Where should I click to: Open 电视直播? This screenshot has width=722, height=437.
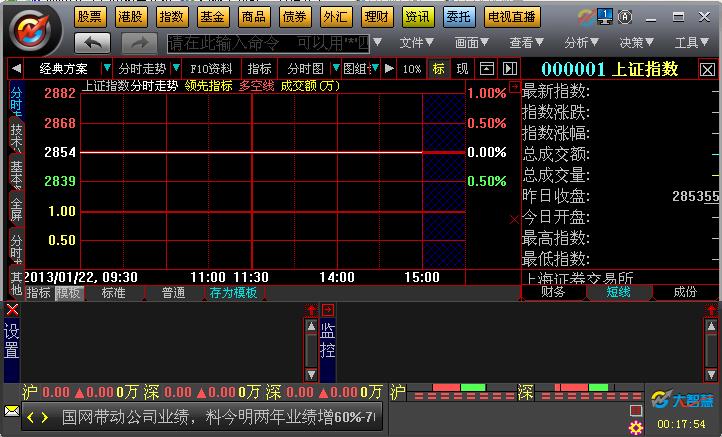[512, 17]
